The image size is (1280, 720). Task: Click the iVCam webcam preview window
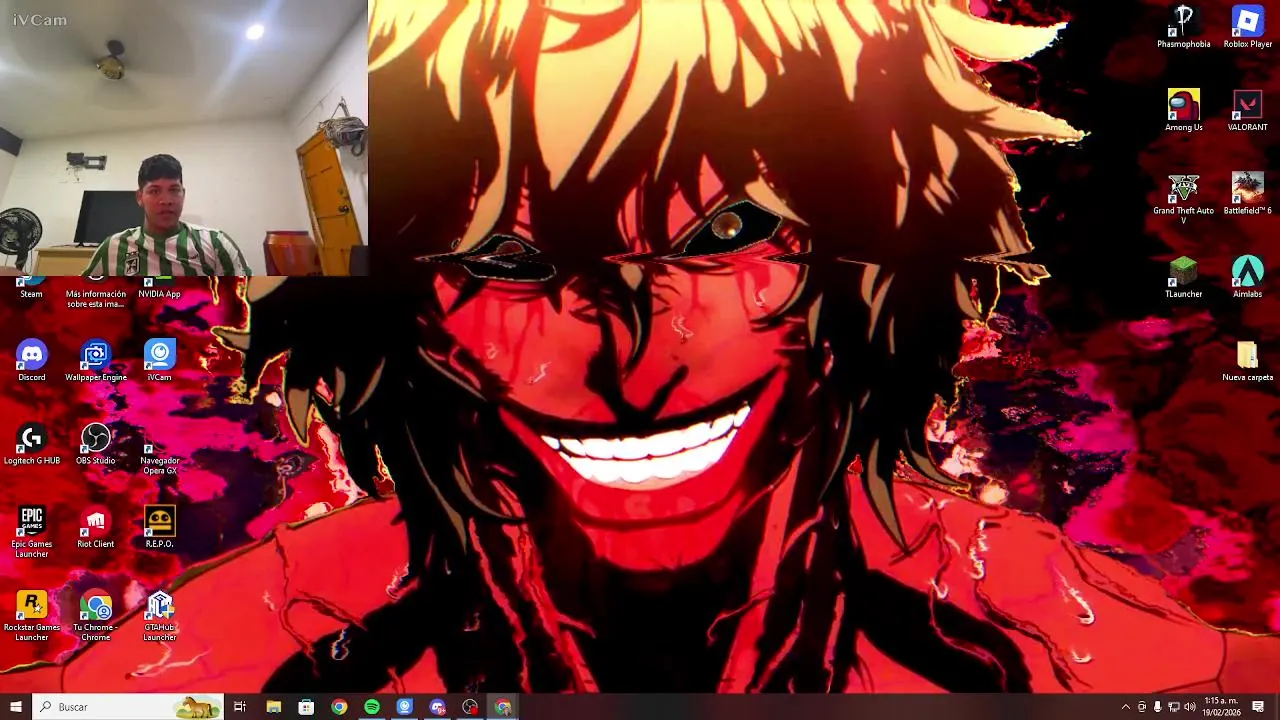point(184,138)
